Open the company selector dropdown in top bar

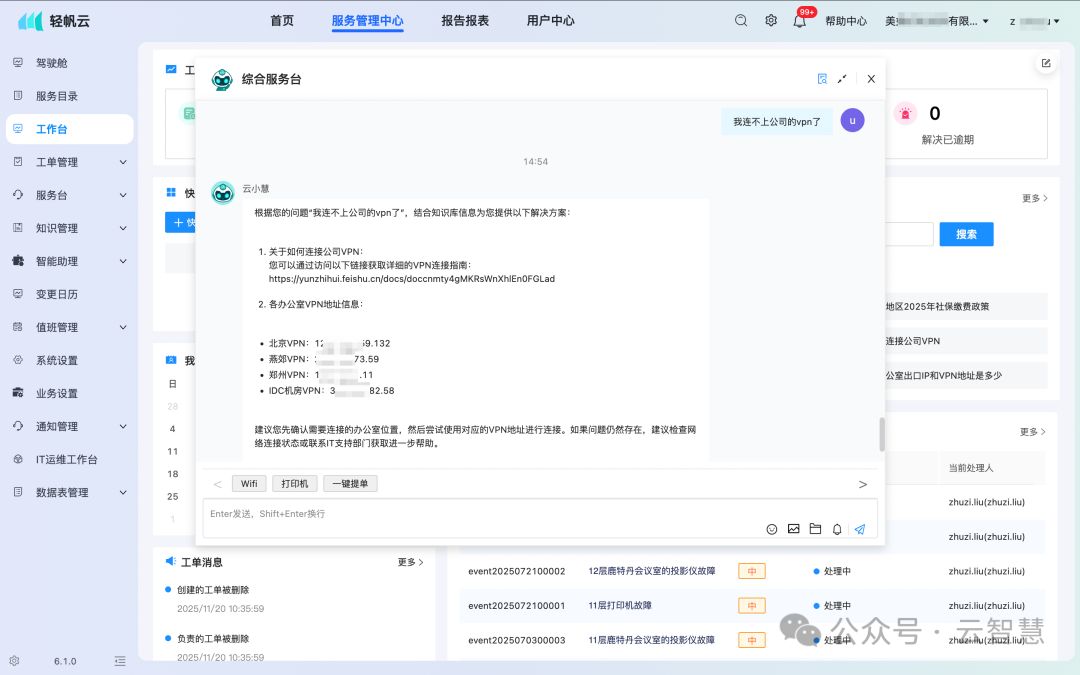click(x=938, y=19)
